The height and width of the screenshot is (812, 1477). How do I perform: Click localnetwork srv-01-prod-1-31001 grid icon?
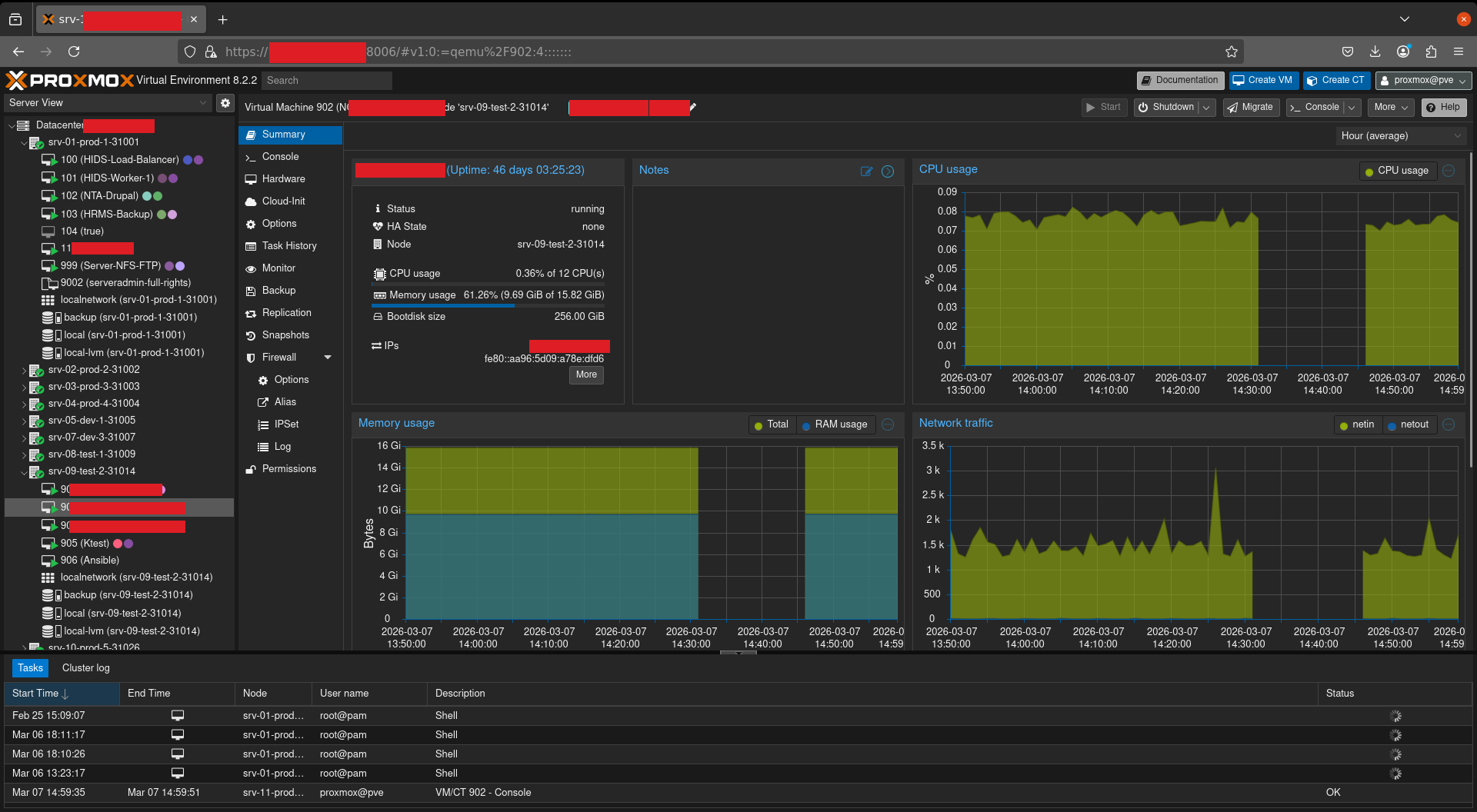pyautogui.click(x=48, y=300)
